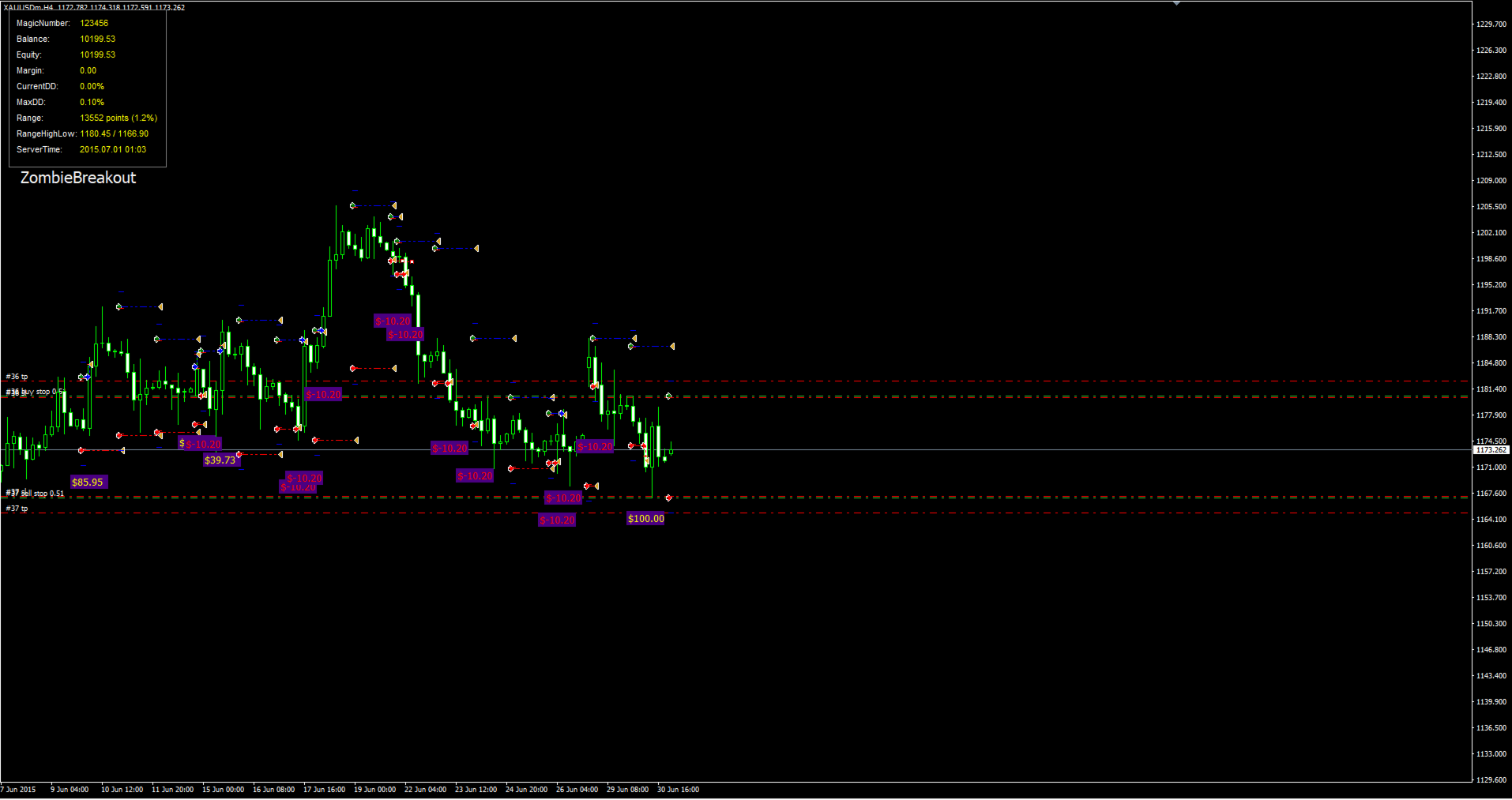Click price axis label 1205.500

point(1491,206)
